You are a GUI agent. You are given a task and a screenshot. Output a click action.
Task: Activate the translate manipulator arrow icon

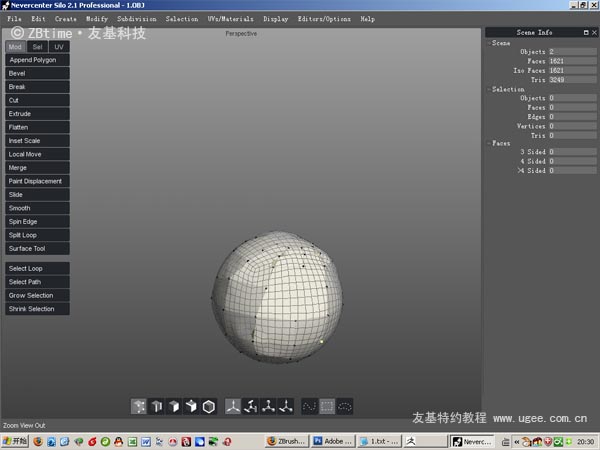click(286, 406)
